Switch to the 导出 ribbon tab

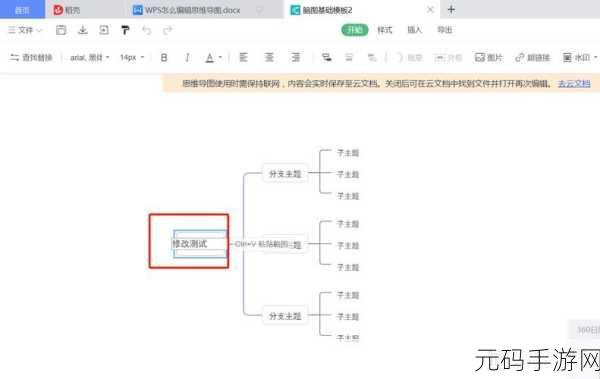tap(445, 30)
